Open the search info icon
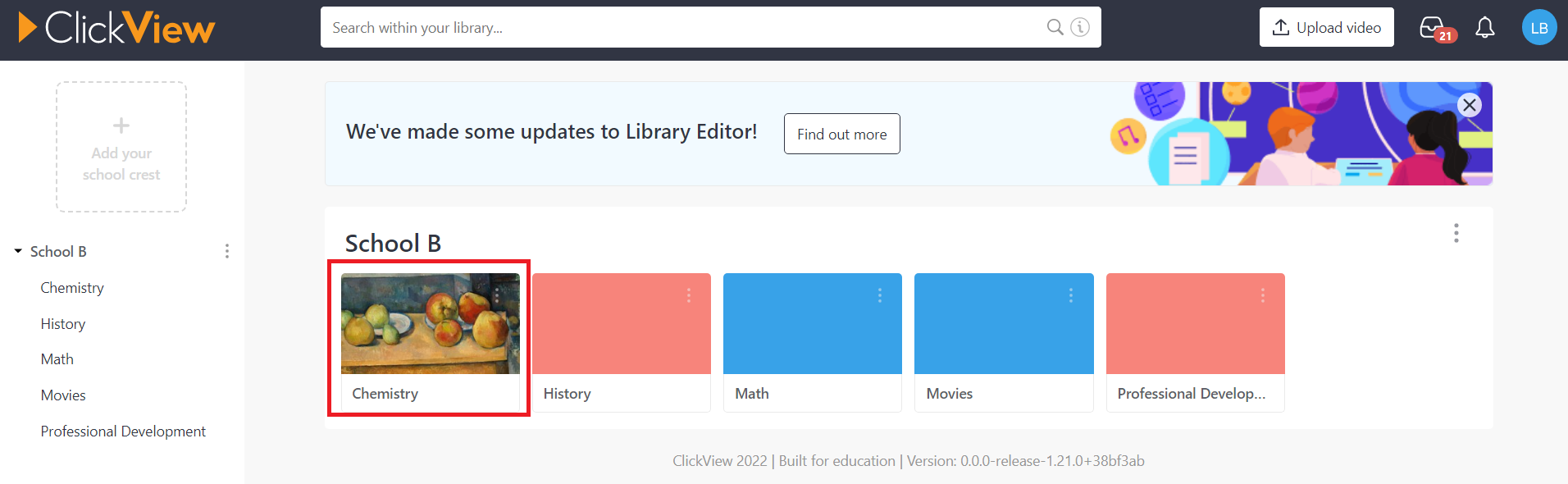The width and height of the screenshot is (1568, 484). coord(1081,27)
